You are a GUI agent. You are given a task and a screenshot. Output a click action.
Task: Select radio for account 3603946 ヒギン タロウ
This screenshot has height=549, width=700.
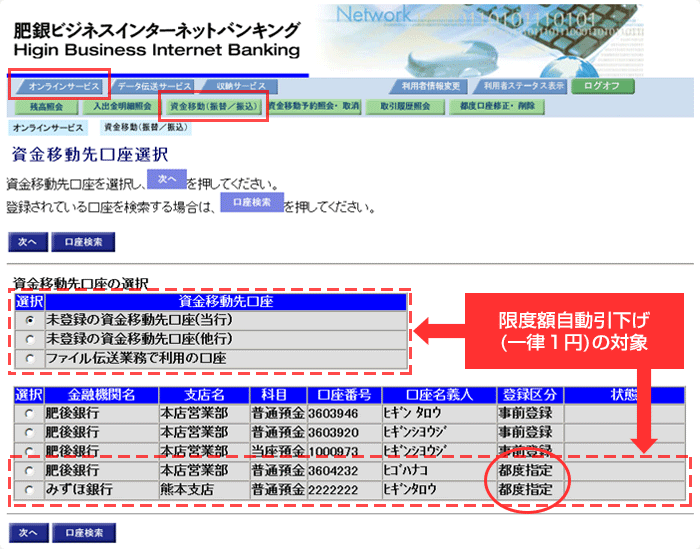[29, 414]
